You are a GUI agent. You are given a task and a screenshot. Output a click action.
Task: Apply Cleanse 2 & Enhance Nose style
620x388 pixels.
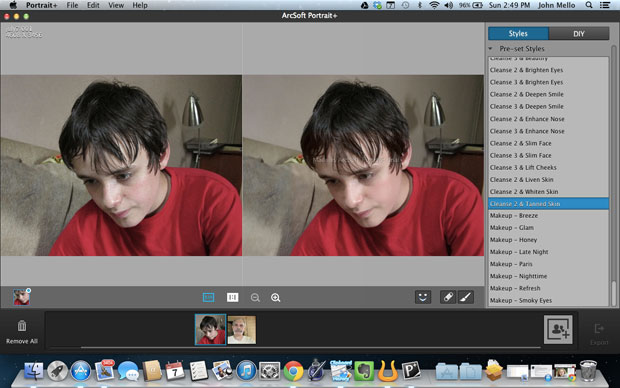click(548, 119)
